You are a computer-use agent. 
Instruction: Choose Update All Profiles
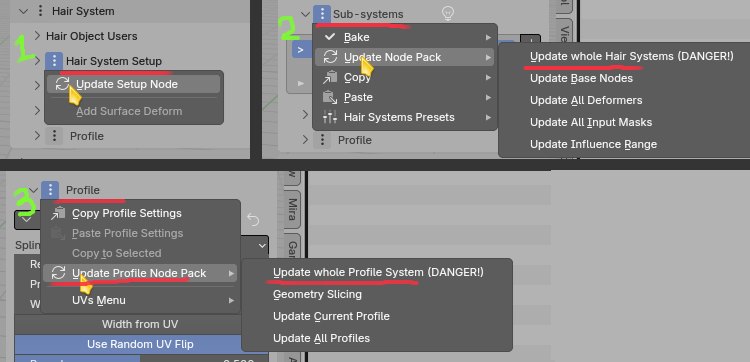pos(321,338)
